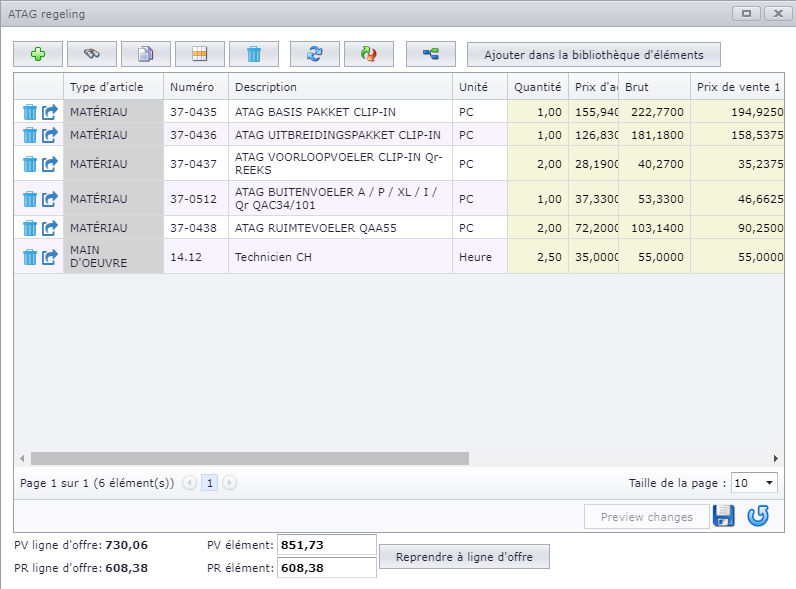The height and width of the screenshot is (589, 796).
Task: Sort by Description column header
Action: pos(340,87)
